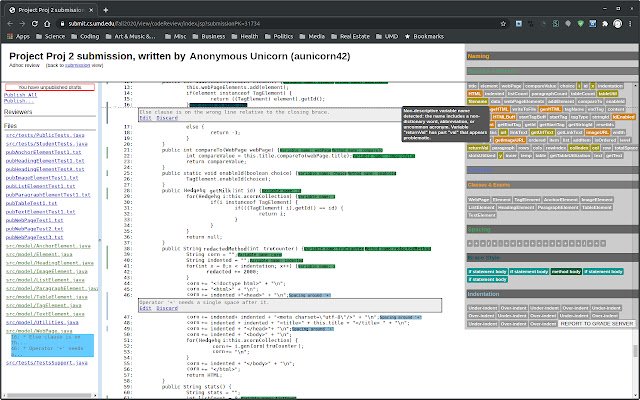Click the Publish All link

[x=20, y=95]
